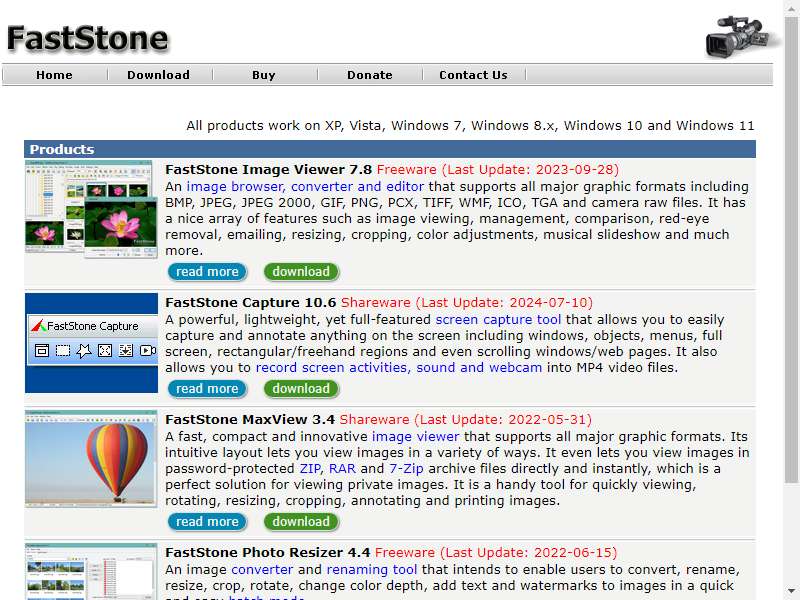800x600 pixels.
Task: Click 'Freeware (Last Update: 2022-06-15)' text
Action: [496, 553]
